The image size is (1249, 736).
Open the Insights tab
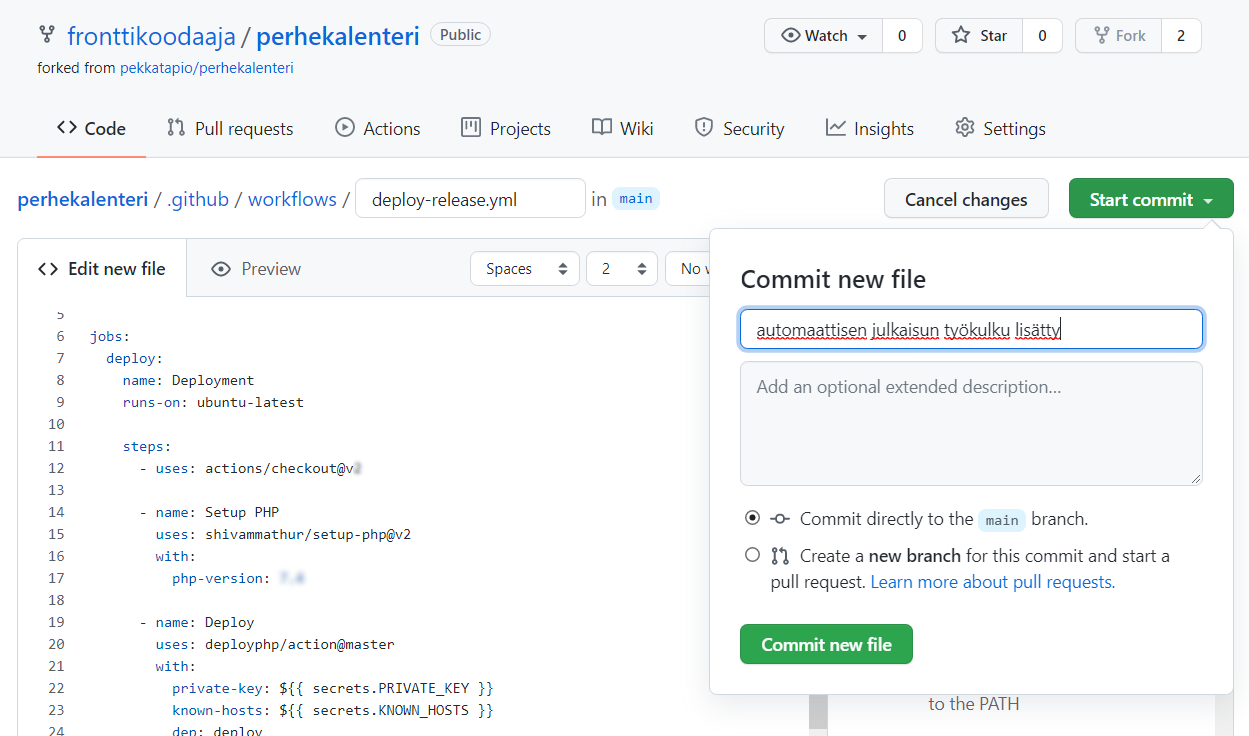coord(870,128)
